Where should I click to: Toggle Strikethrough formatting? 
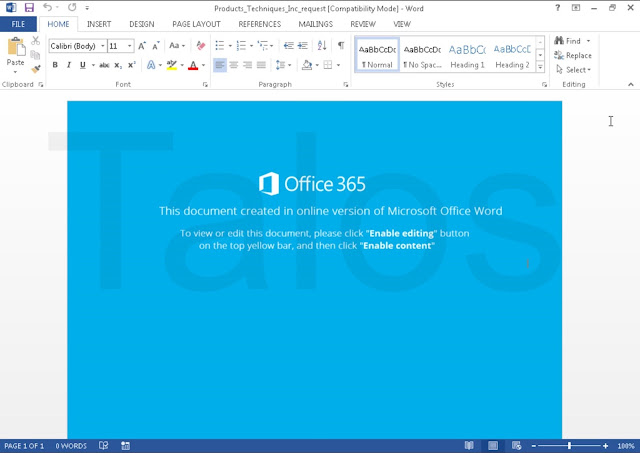coord(104,65)
